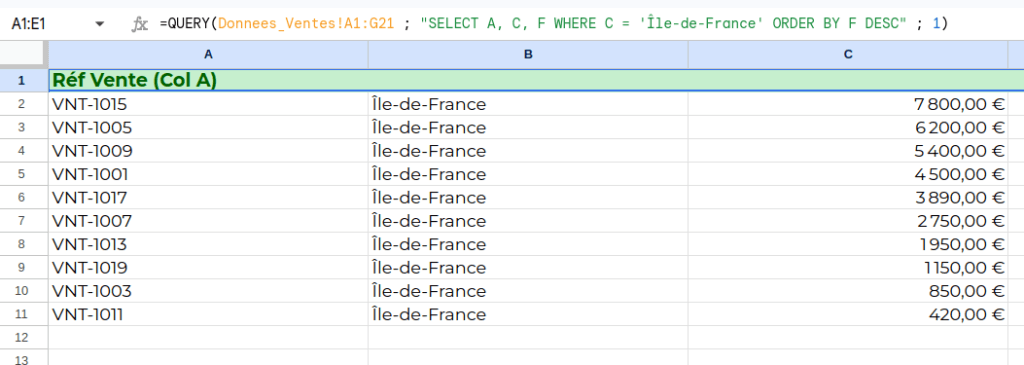Select column B header
Image resolution: width=1024 pixels, height=365 pixels.
(x=528, y=54)
